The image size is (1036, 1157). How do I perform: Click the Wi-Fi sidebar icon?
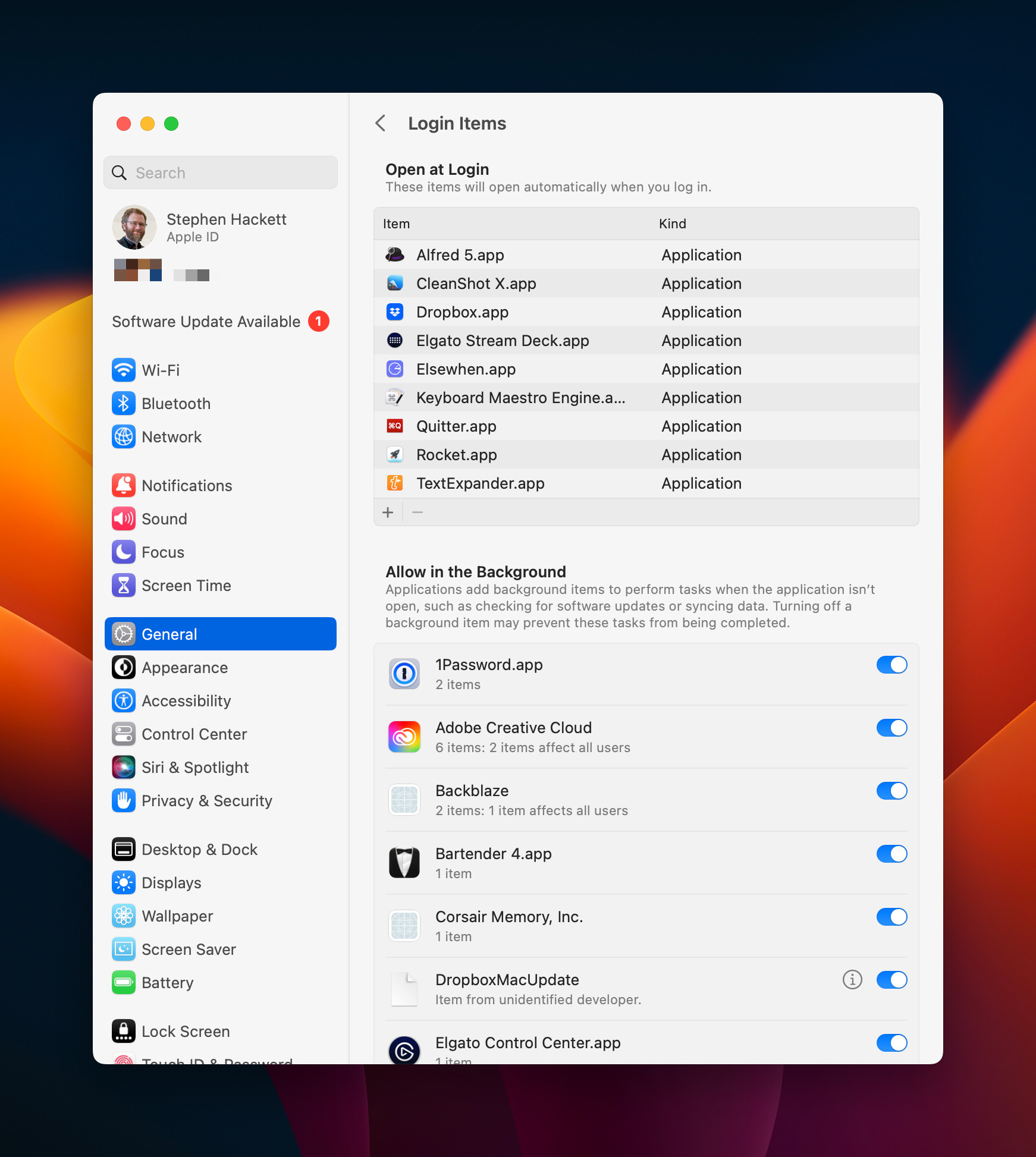124,370
